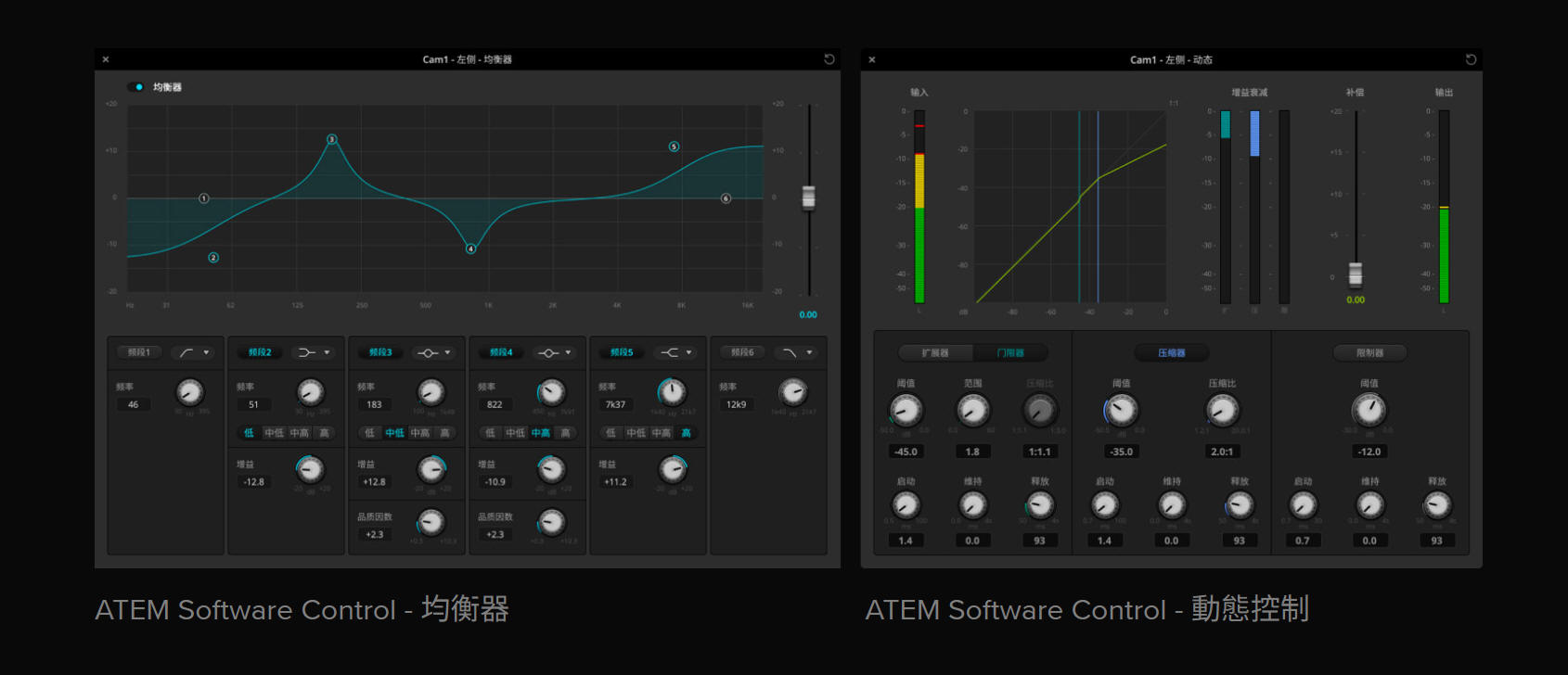Expand the 频段6 filter type dropdown
Viewport: 1568px width, 675px height.
(797, 352)
